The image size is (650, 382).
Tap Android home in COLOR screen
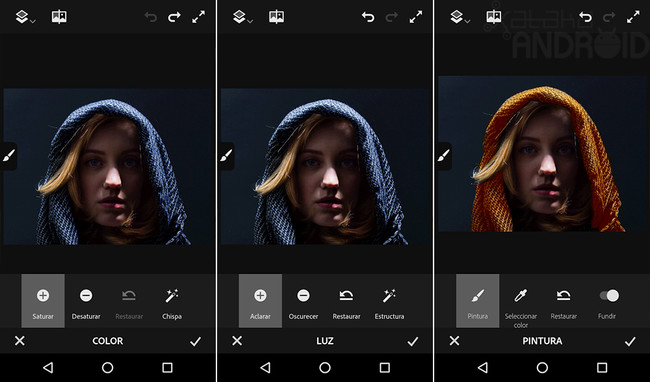(x=108, y=367)
